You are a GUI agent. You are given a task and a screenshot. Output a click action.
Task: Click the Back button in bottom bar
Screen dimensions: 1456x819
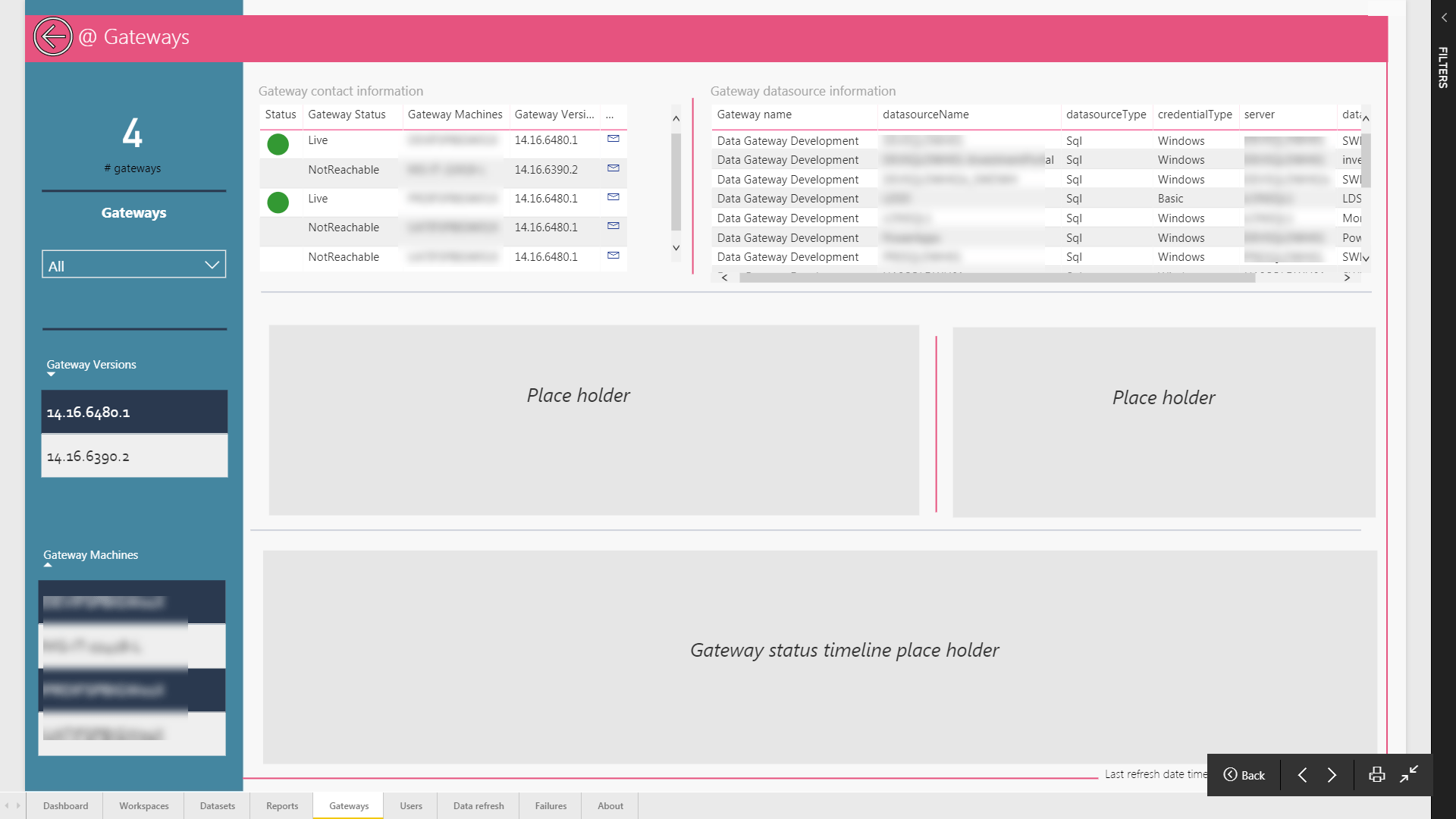1244,774
